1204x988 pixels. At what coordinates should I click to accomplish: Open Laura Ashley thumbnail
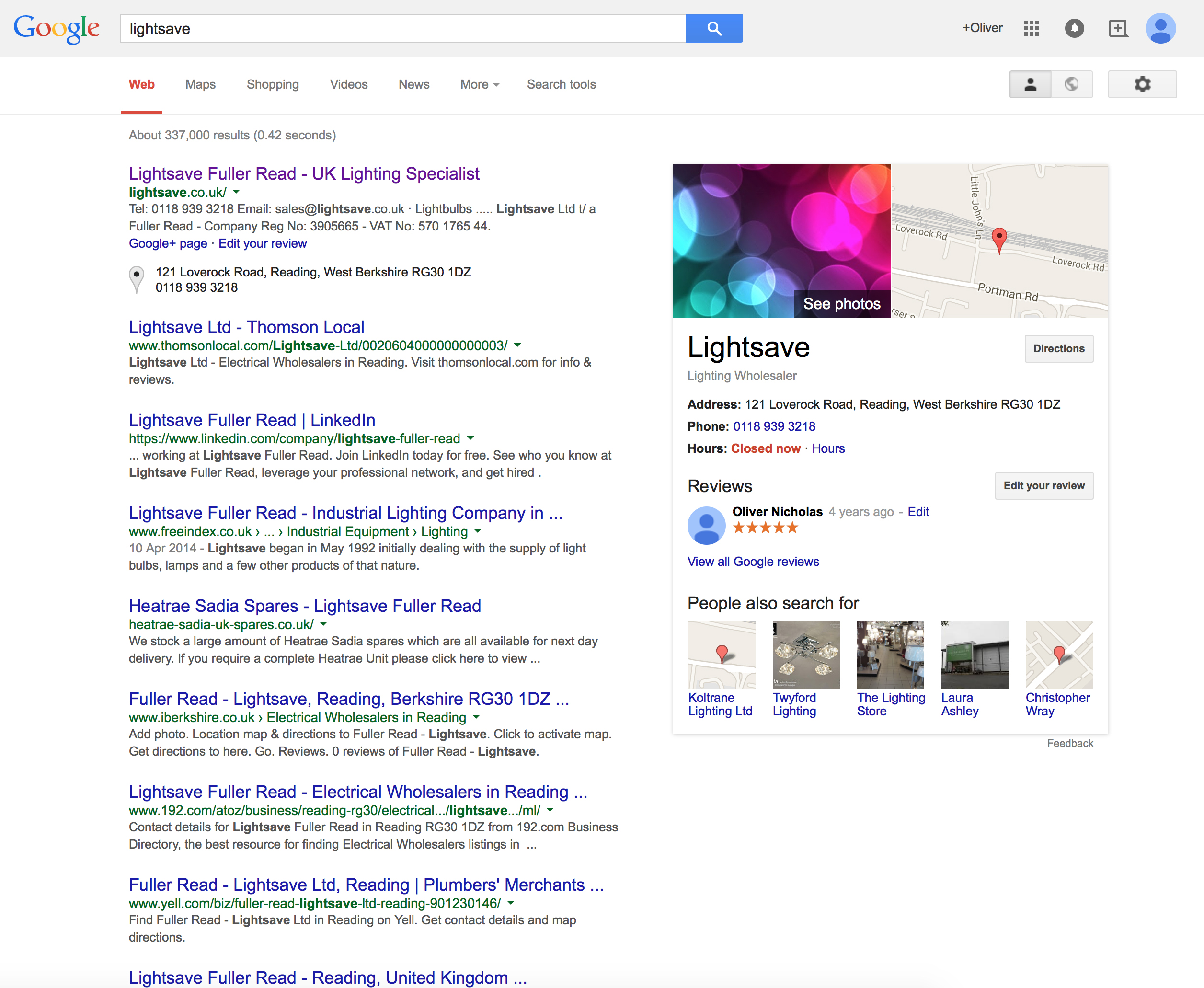974,655
